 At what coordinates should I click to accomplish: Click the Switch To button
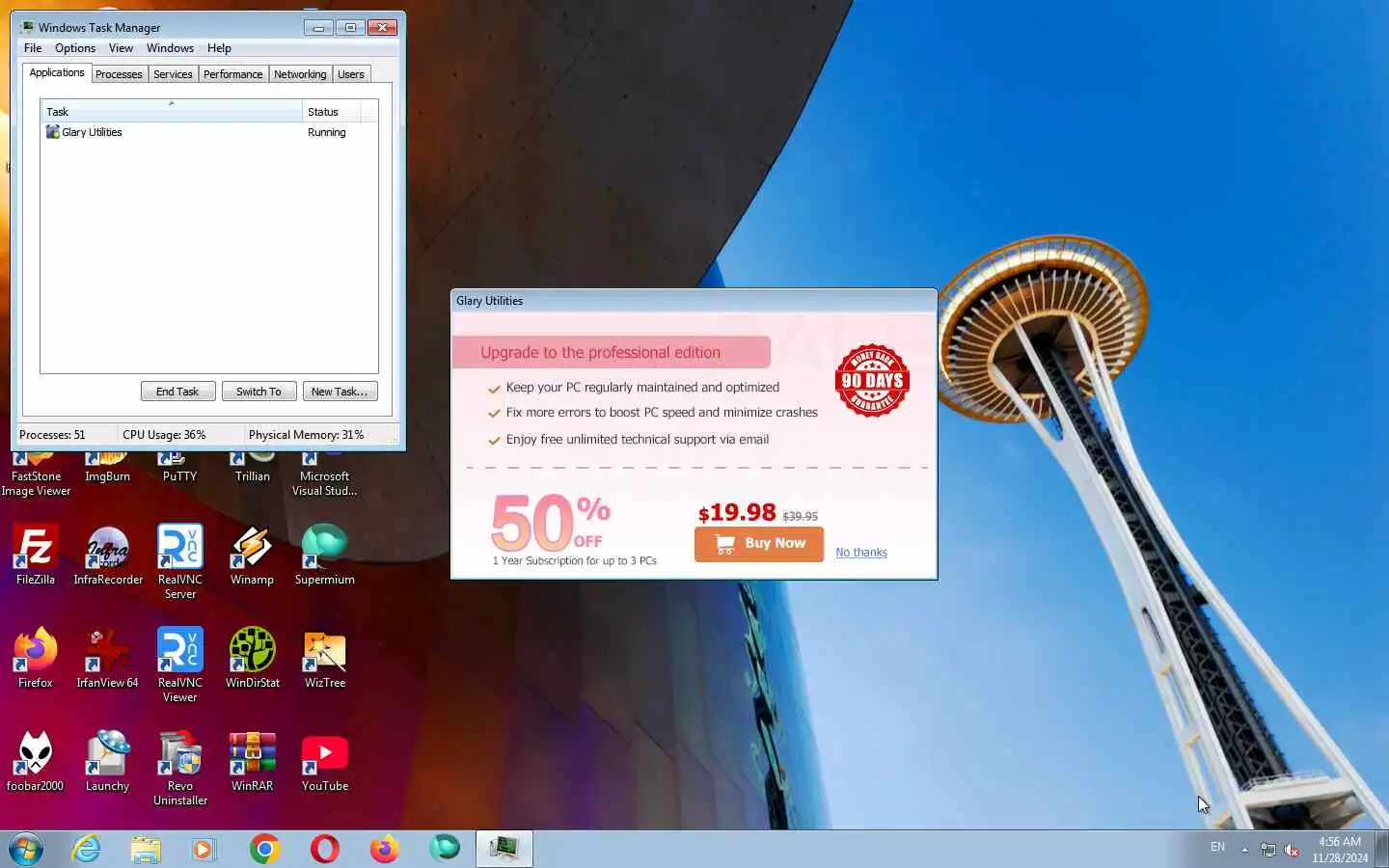[x=259, y=392]
